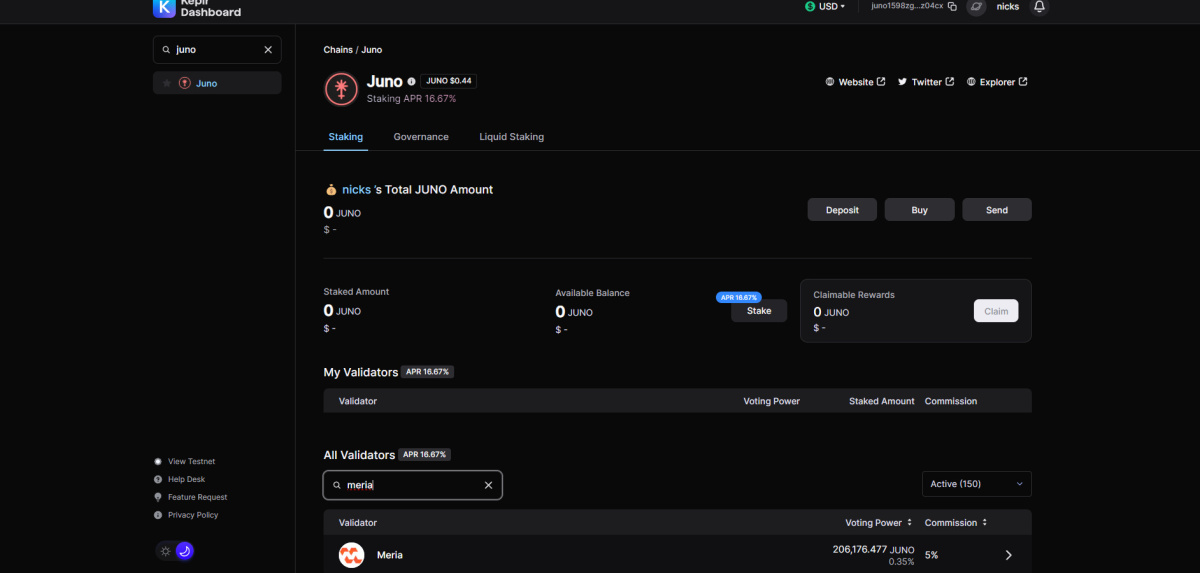This screenshot has height=573, width=1200.
Task: Click the Buy button
Action: [x=920, y=210]
